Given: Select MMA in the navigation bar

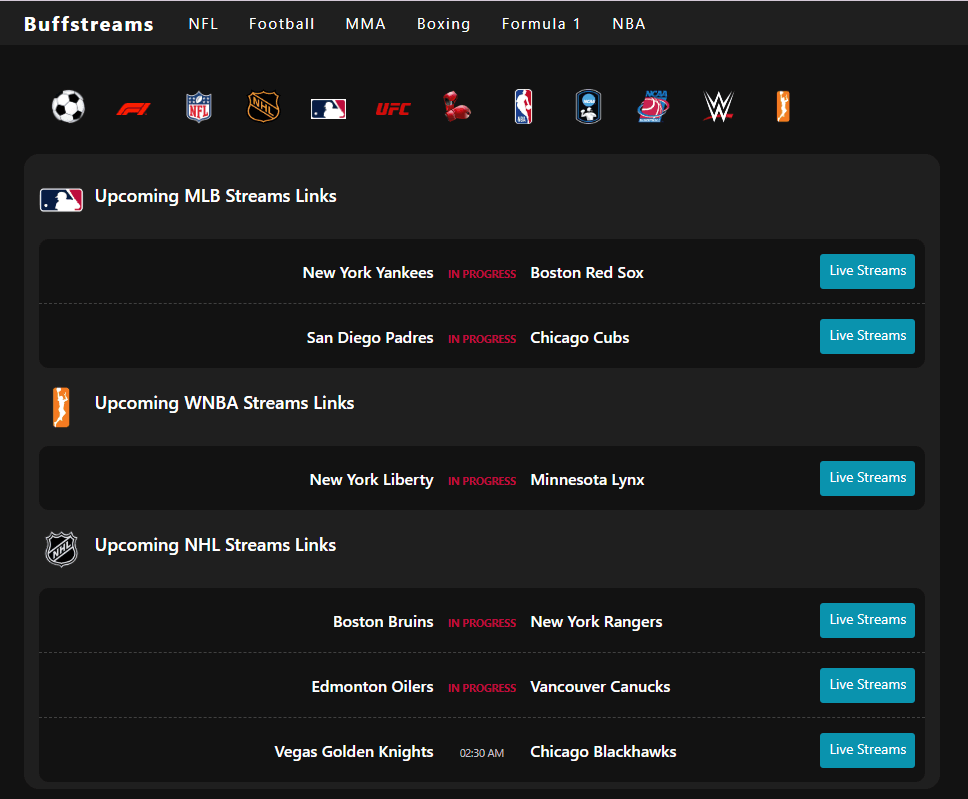Looking at the screenshot, I should tap(365, 23).
